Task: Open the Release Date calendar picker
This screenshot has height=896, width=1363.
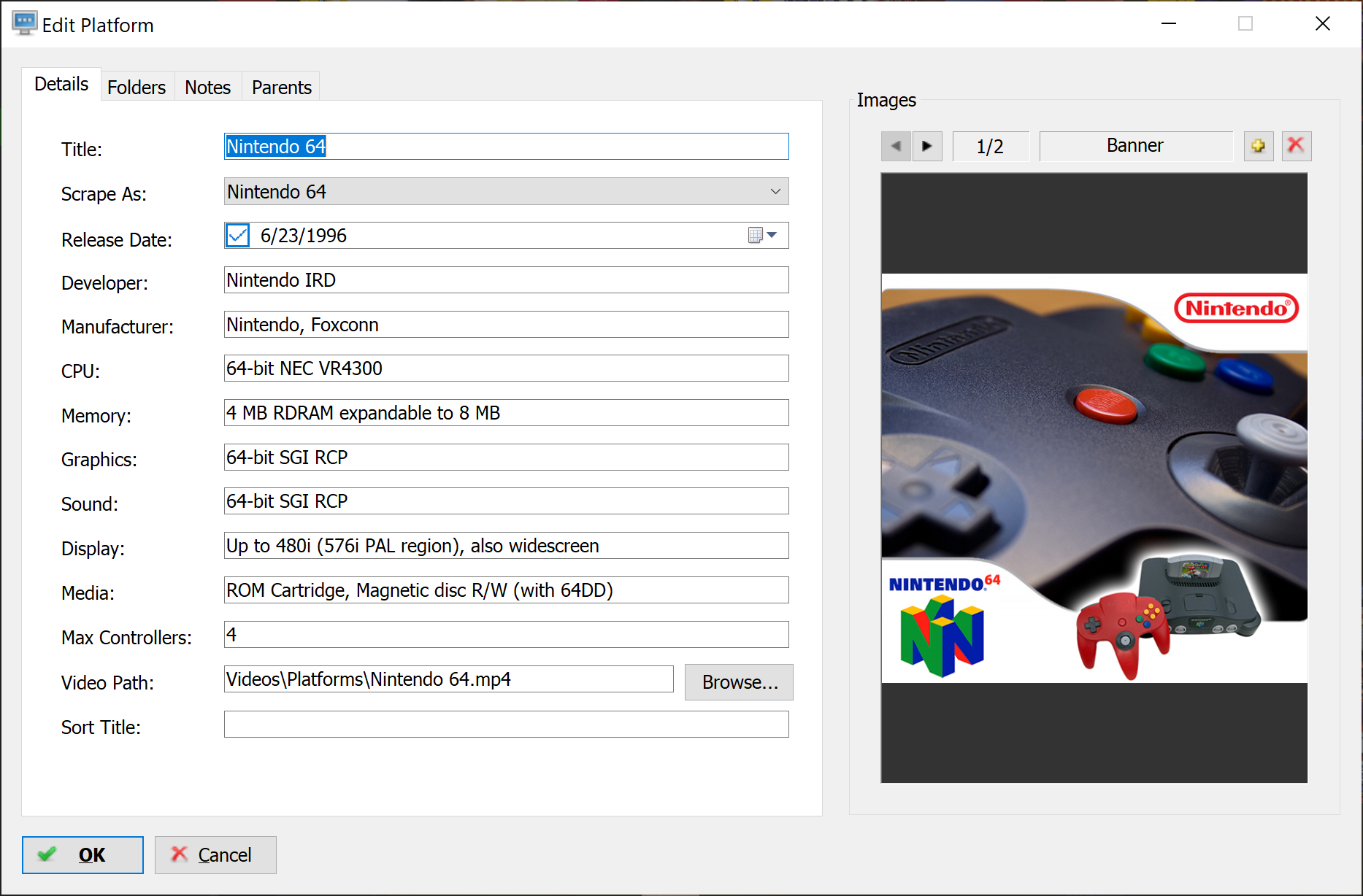Action: point(763,236)
